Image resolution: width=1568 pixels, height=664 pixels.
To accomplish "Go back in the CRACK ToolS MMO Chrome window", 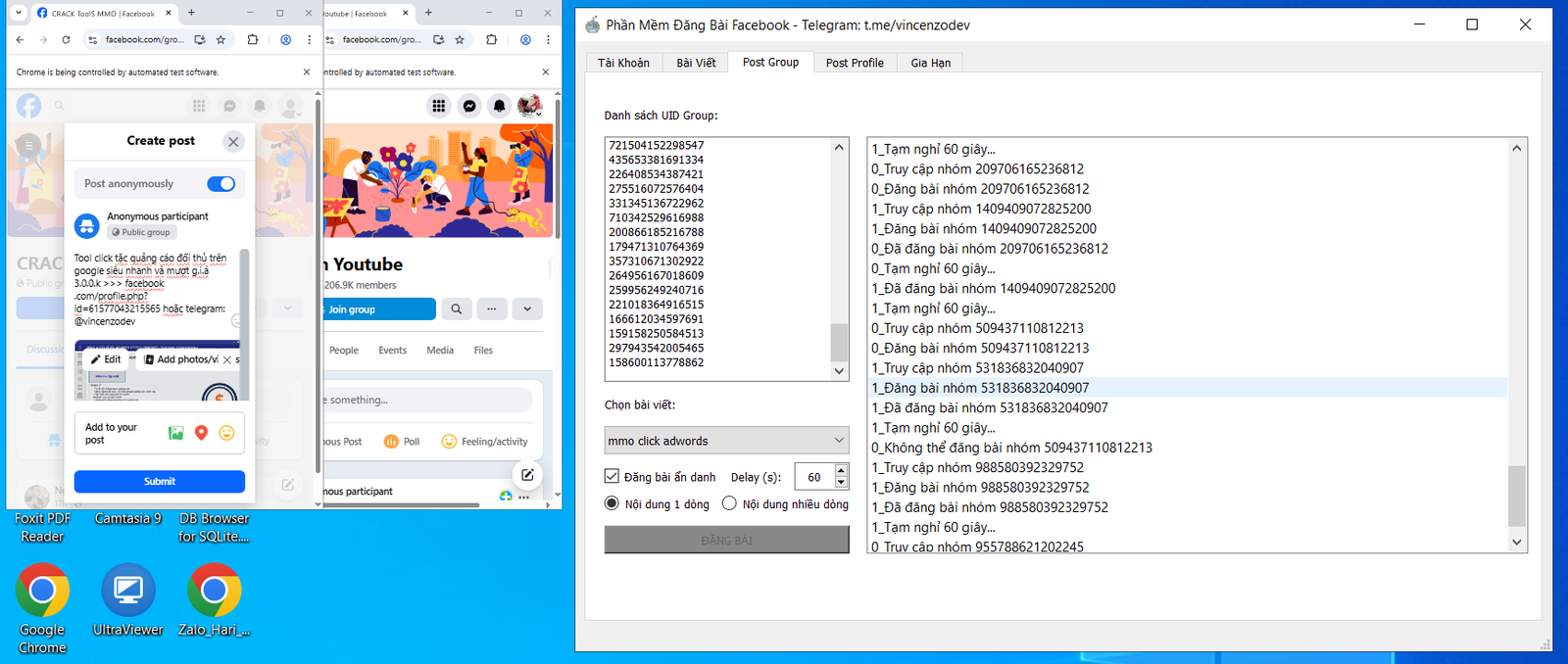I will 20,40.
